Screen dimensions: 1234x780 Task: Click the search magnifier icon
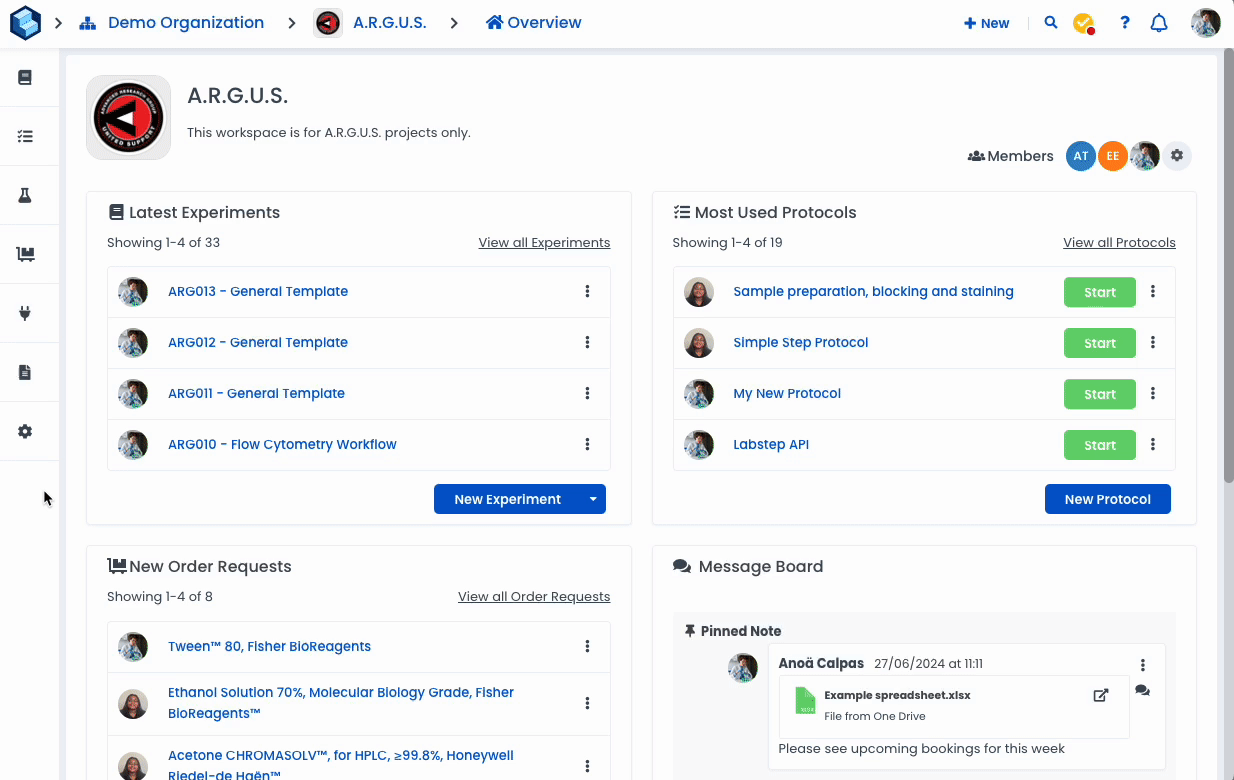[x=1051, y=22]
